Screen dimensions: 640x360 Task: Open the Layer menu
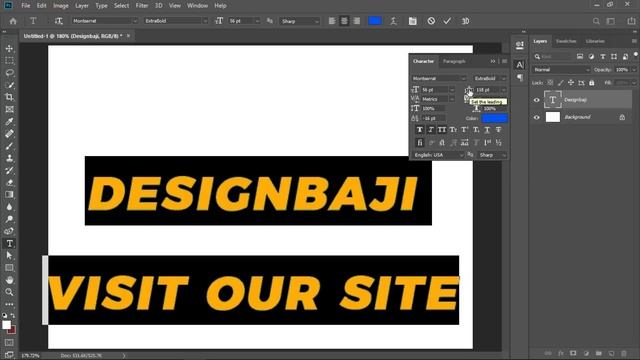tap(82, 6)
